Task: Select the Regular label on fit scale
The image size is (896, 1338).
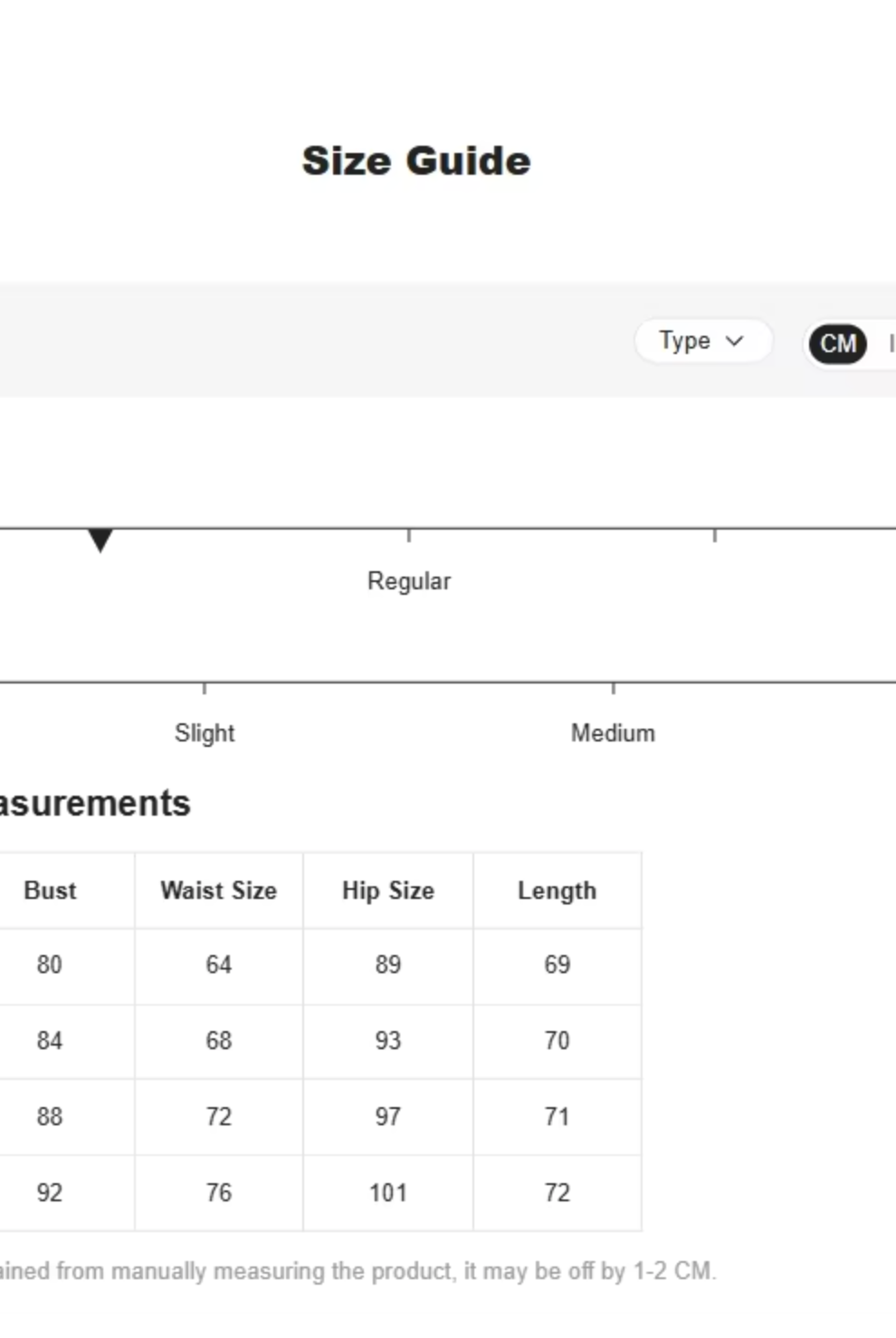Action: point(408,581)
